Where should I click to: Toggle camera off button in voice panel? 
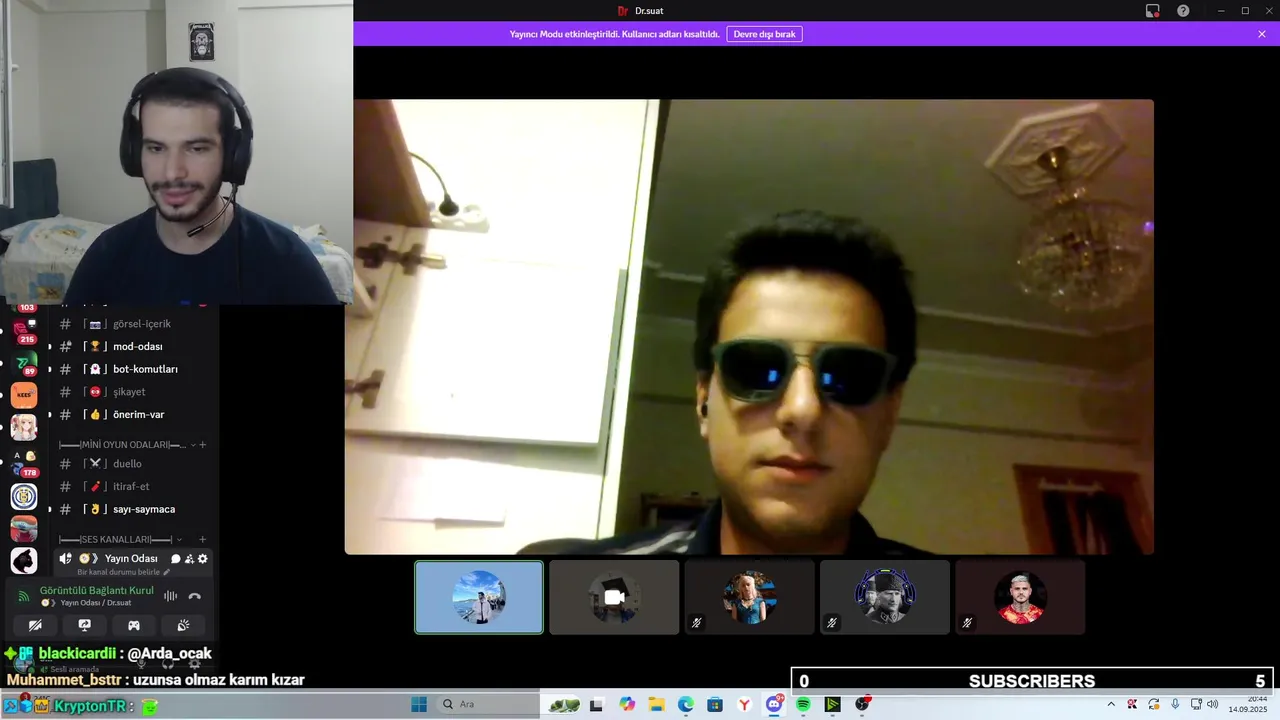click(35, 625)
